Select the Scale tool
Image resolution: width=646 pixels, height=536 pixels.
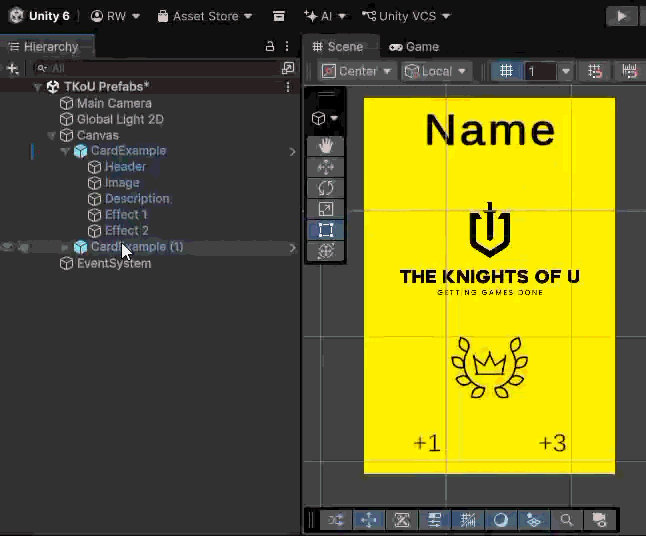pyautogui.click(x=325, y=209)
